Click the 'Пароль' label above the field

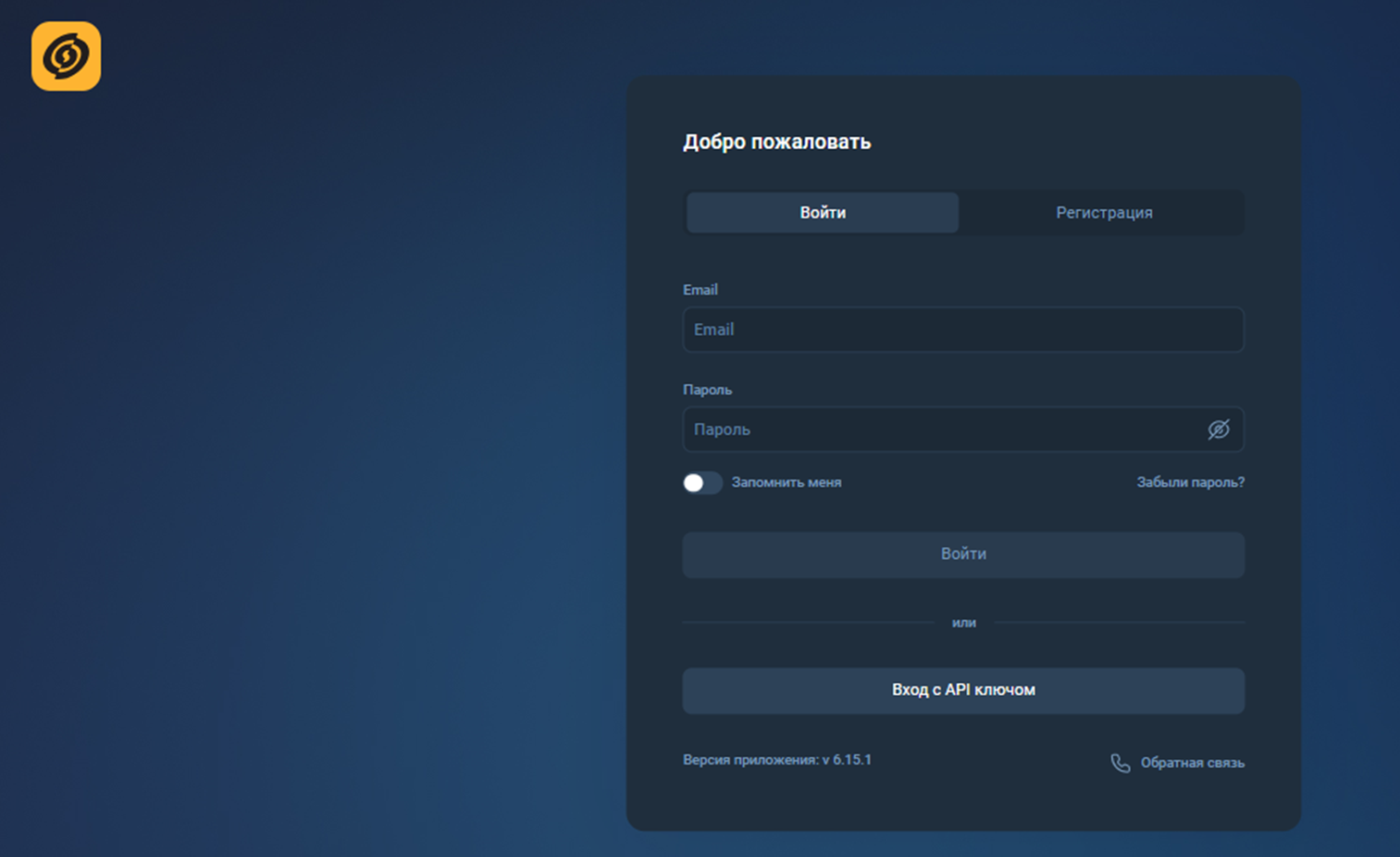(x=707, y=390)
